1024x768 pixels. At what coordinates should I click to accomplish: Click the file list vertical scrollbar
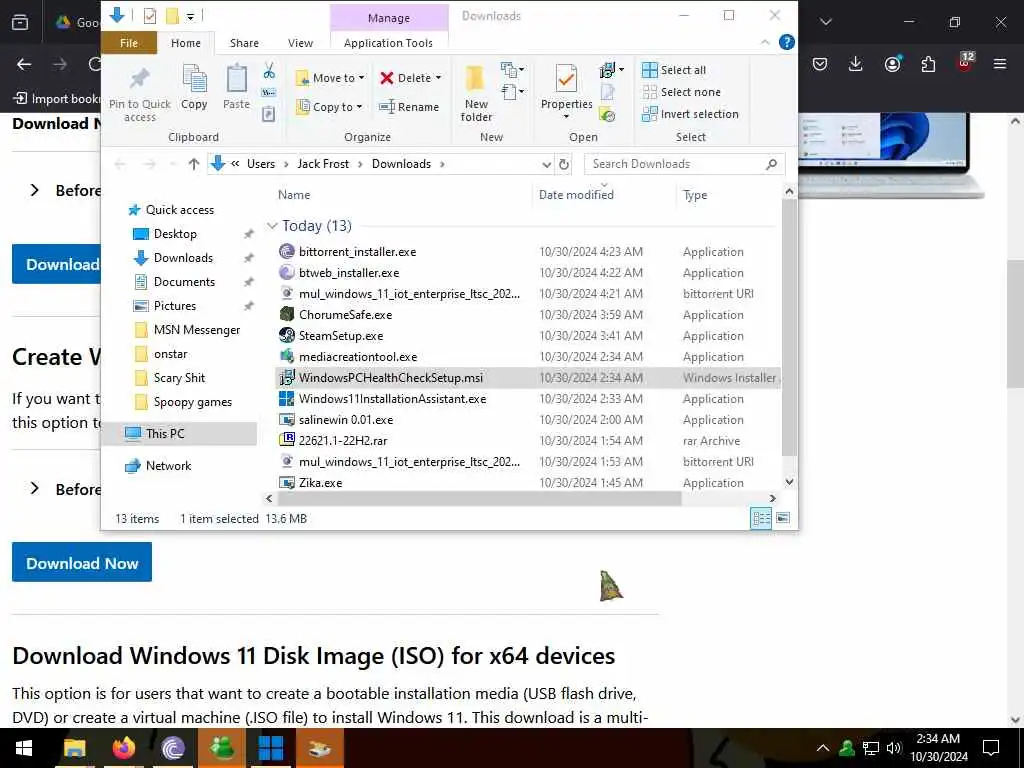[789, 327]
